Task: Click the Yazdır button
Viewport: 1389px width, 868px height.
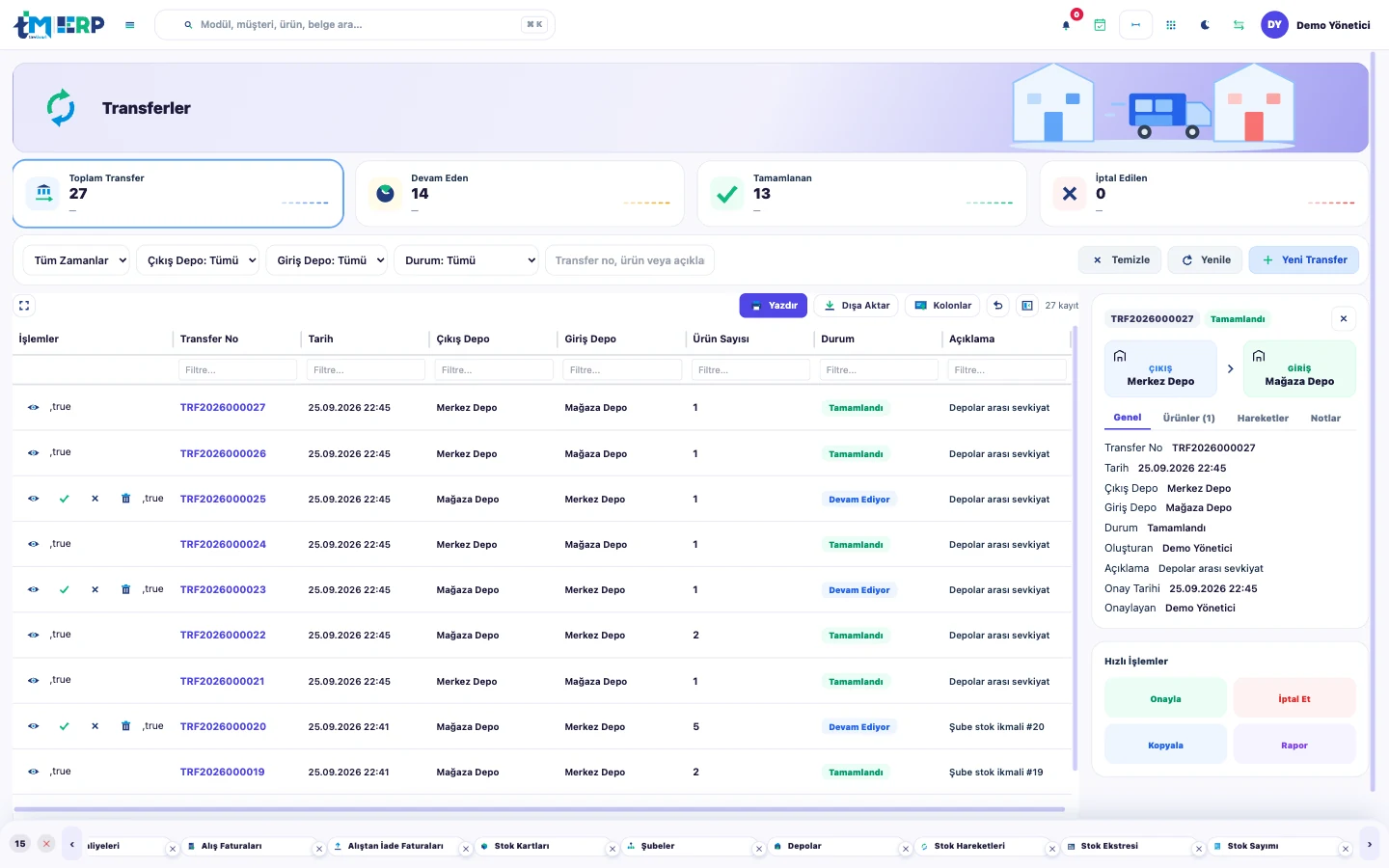Action: pos(774,306)
